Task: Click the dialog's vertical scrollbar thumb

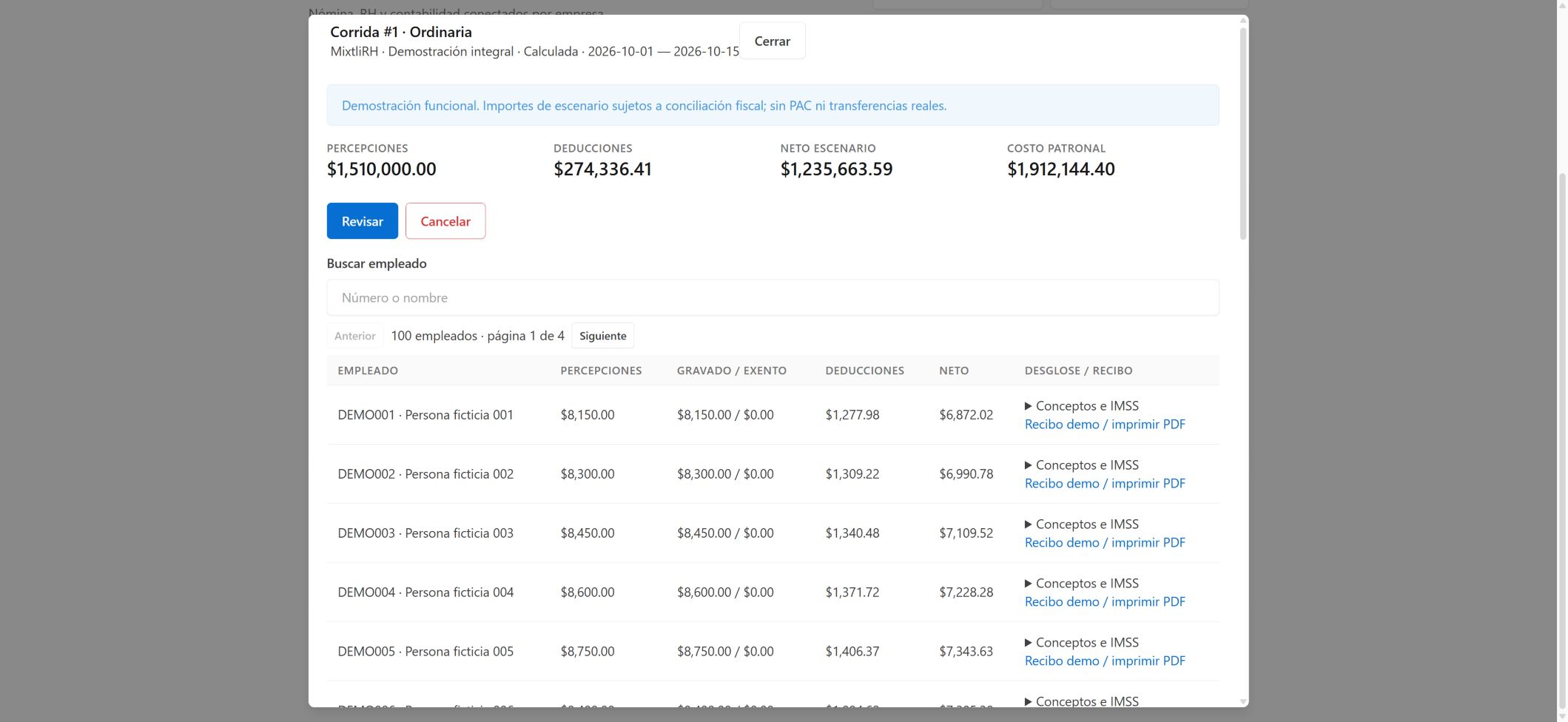Action: point(1243,133)
